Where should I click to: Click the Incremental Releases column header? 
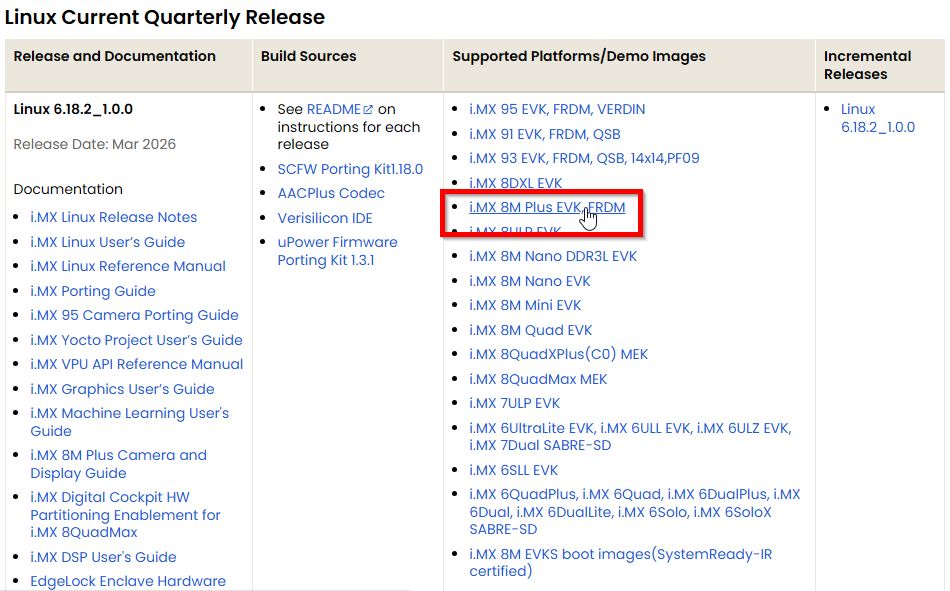coord(867,65)
